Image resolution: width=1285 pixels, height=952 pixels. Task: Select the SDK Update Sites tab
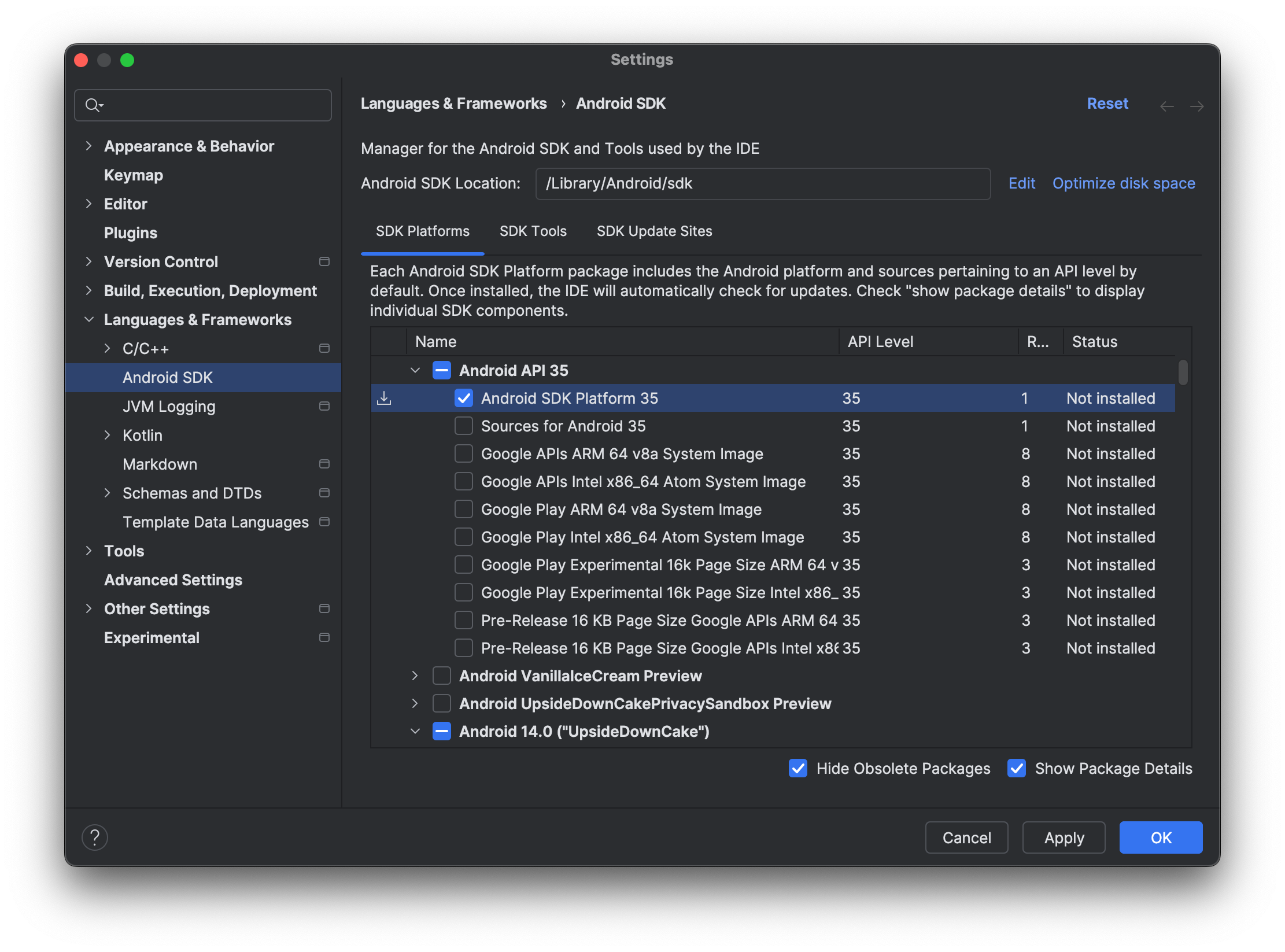[655, 231]
